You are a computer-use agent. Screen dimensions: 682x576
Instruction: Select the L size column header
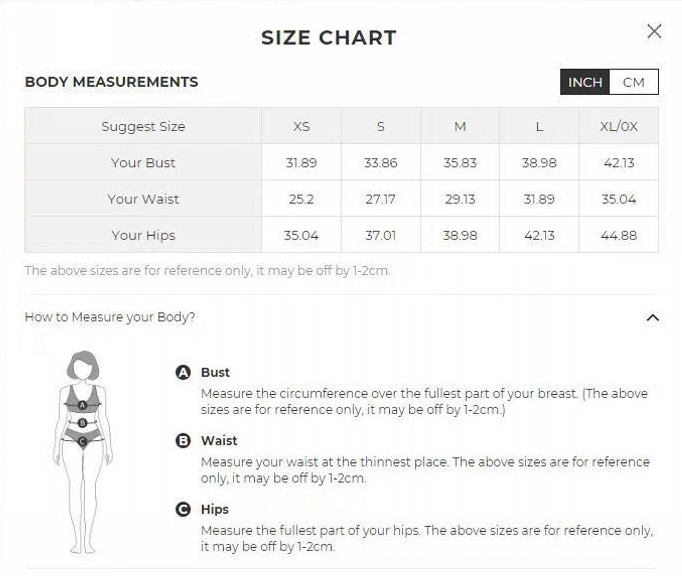(x=539, y=127)
